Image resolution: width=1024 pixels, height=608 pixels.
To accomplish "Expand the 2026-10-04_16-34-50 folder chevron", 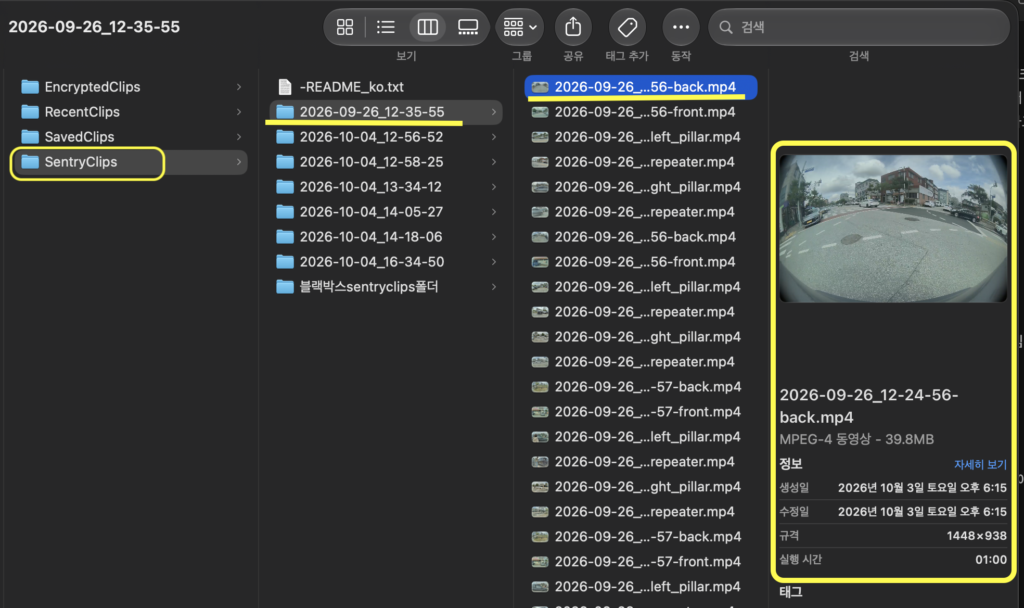I will click(x=494, y=262).
